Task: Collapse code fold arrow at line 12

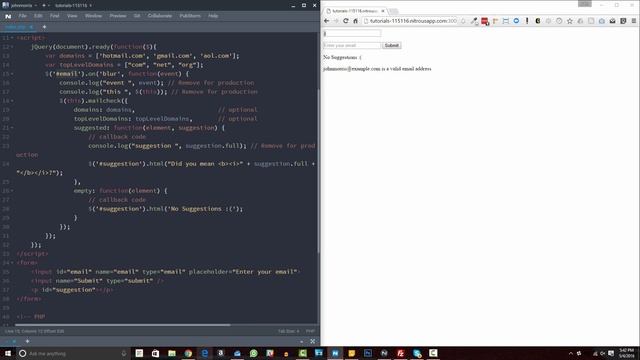Action: [x=12, y=47]
